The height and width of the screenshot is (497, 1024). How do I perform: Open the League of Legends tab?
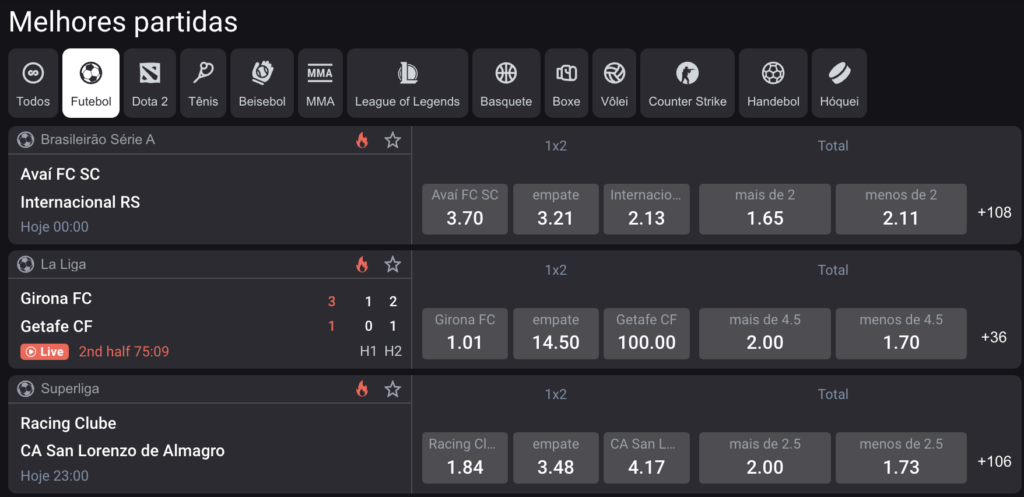tap(408, 83)
